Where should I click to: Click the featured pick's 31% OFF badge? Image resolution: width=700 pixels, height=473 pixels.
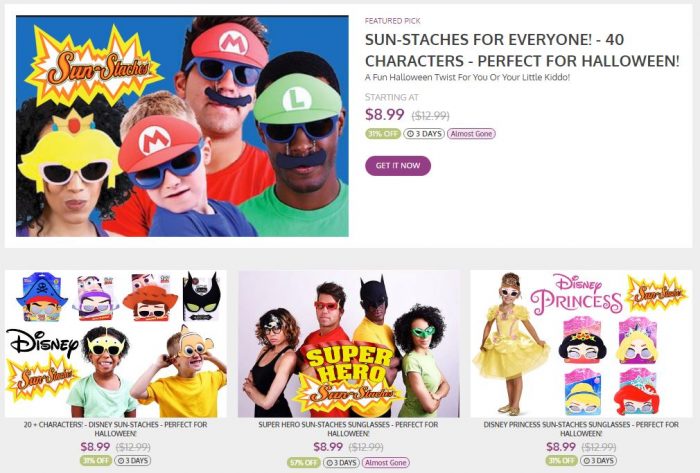378,133
